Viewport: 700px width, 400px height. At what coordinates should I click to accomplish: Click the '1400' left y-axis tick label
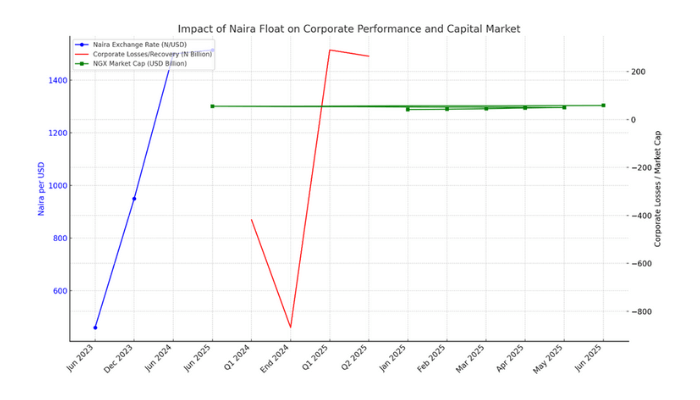tap(57, 80)
